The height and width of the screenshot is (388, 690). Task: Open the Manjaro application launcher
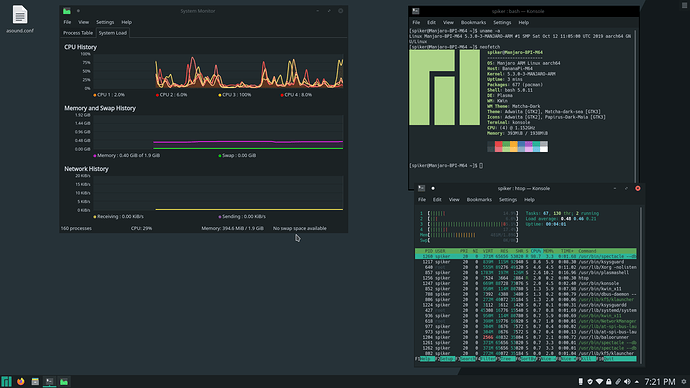tap(6, 381)
